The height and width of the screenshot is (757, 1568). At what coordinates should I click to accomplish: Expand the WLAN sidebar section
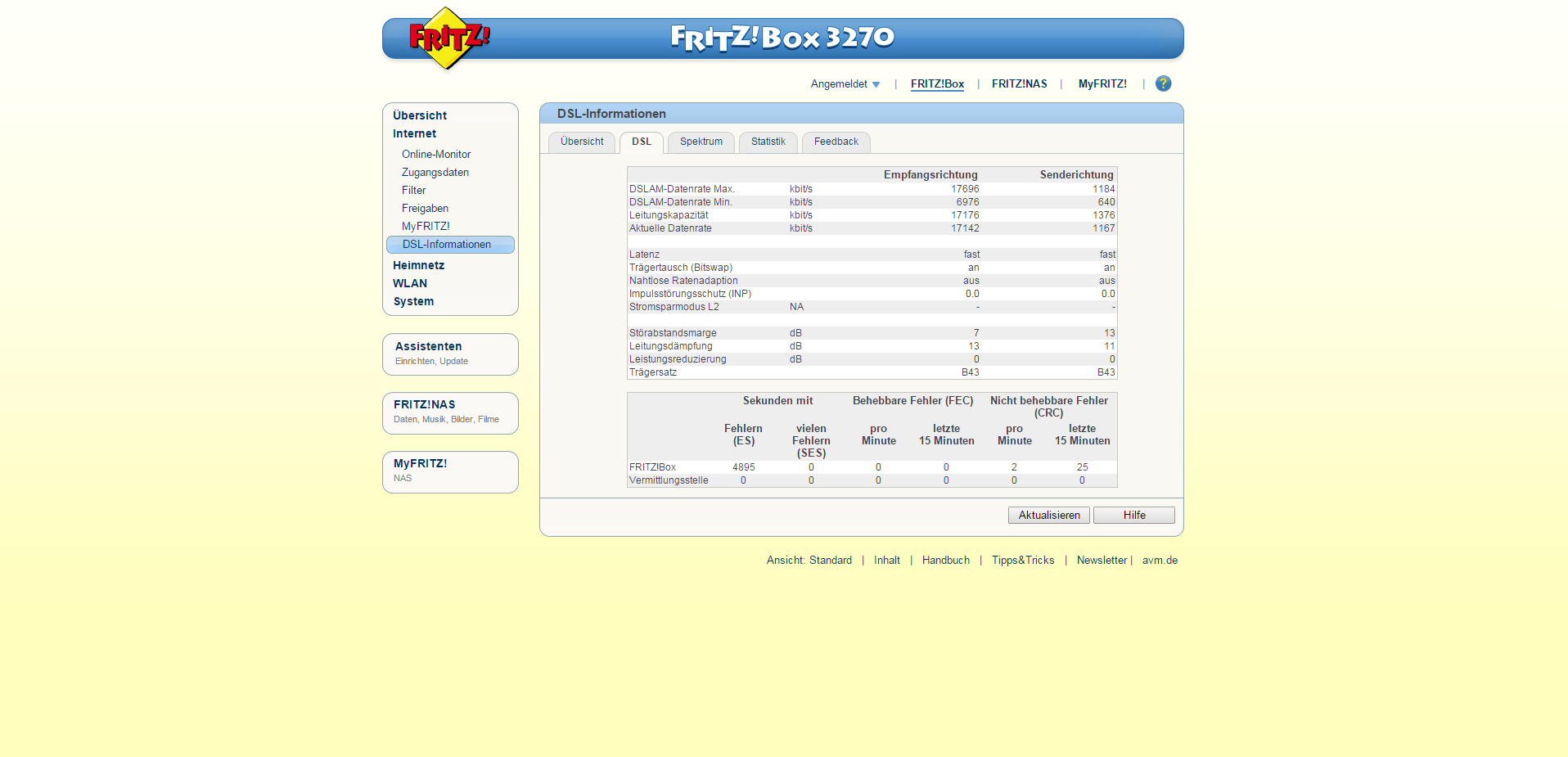click(x=410, y=283)
